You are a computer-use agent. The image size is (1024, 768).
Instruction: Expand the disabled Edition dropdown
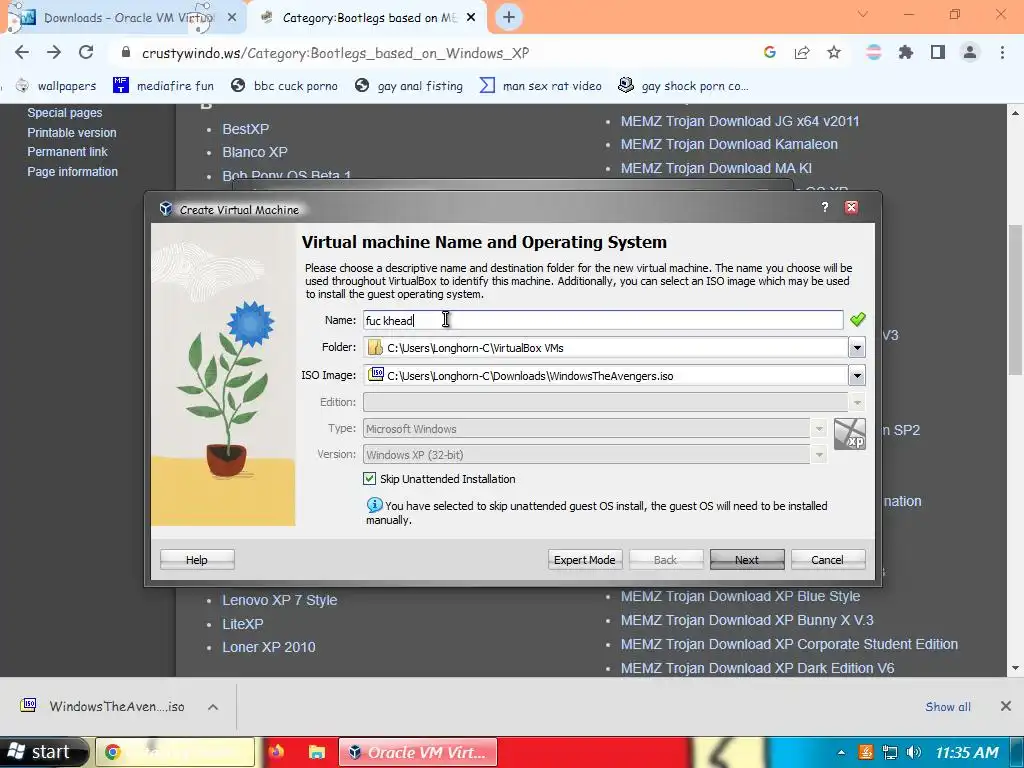857,402
